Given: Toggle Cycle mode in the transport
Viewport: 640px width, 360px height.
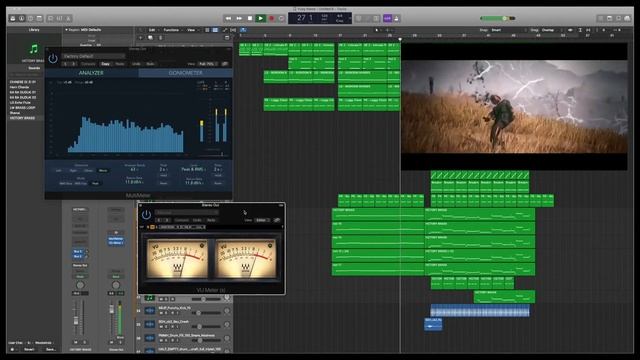Looking at the screenshot, I should pyautogui.click(x=281, y=18).
